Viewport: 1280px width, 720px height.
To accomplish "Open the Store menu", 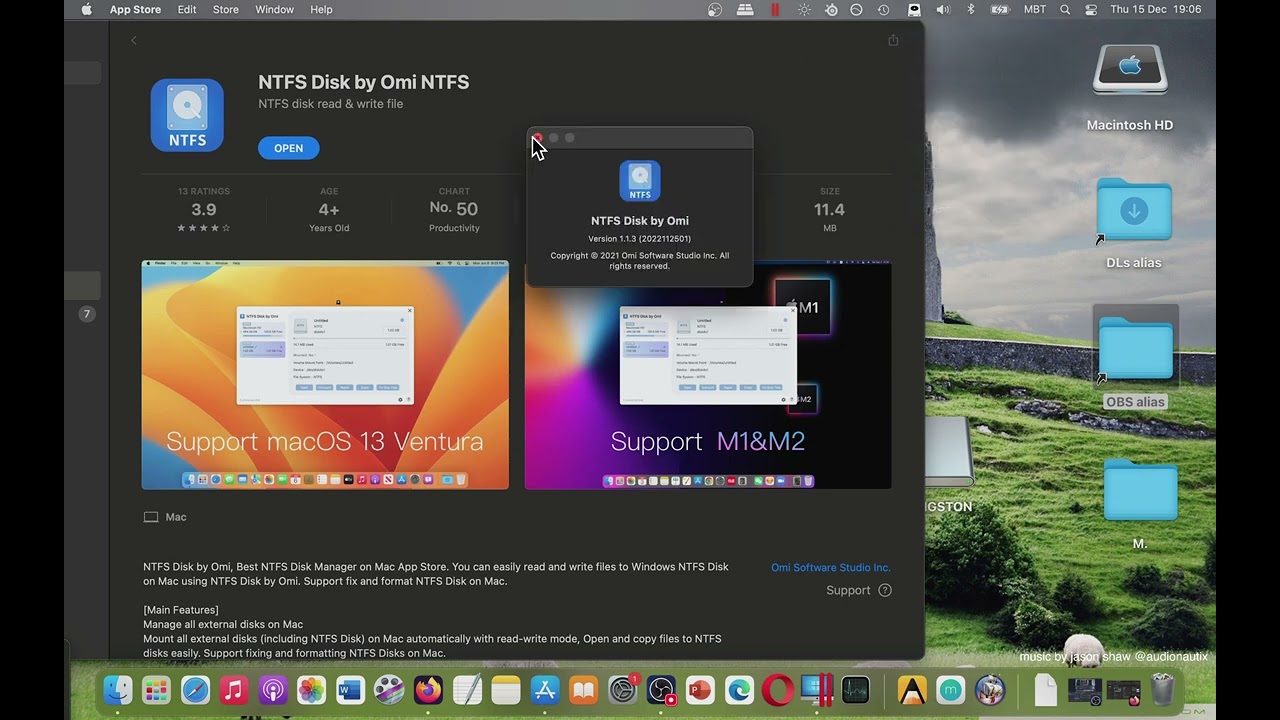I will pyautogui.click(x=226, y=9).
